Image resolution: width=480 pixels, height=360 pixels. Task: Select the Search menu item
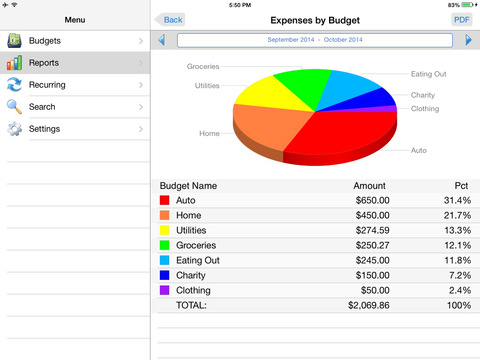[x=75, y=107]
